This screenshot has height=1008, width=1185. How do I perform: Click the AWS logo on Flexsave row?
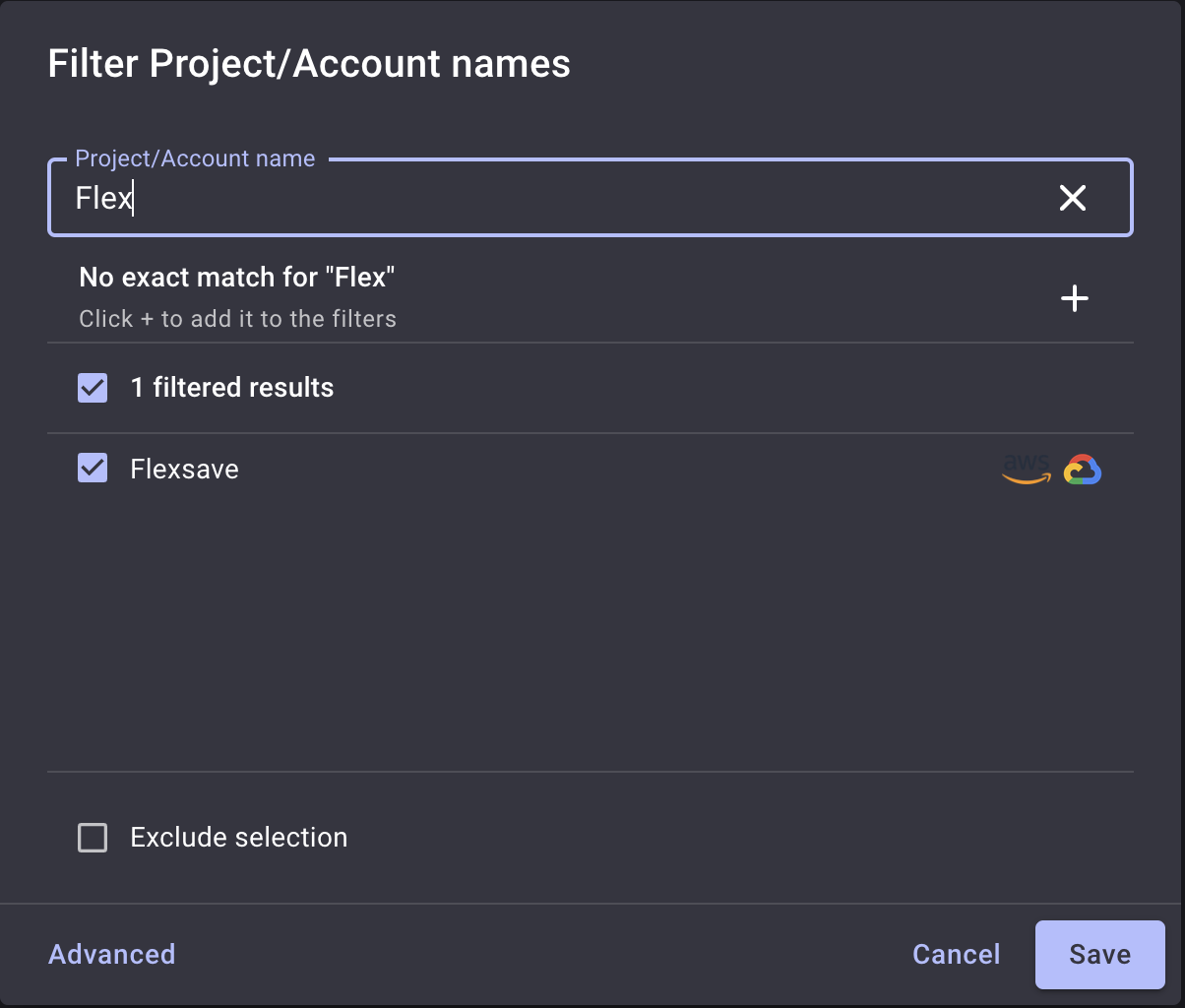1026,470
